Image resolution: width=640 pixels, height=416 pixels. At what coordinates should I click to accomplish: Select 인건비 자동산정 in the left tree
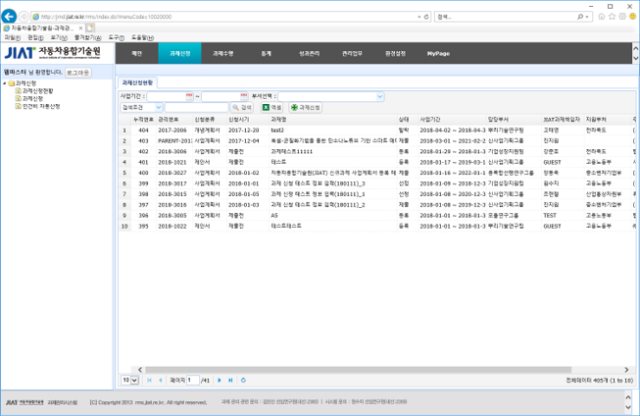[x=40, y=105]
